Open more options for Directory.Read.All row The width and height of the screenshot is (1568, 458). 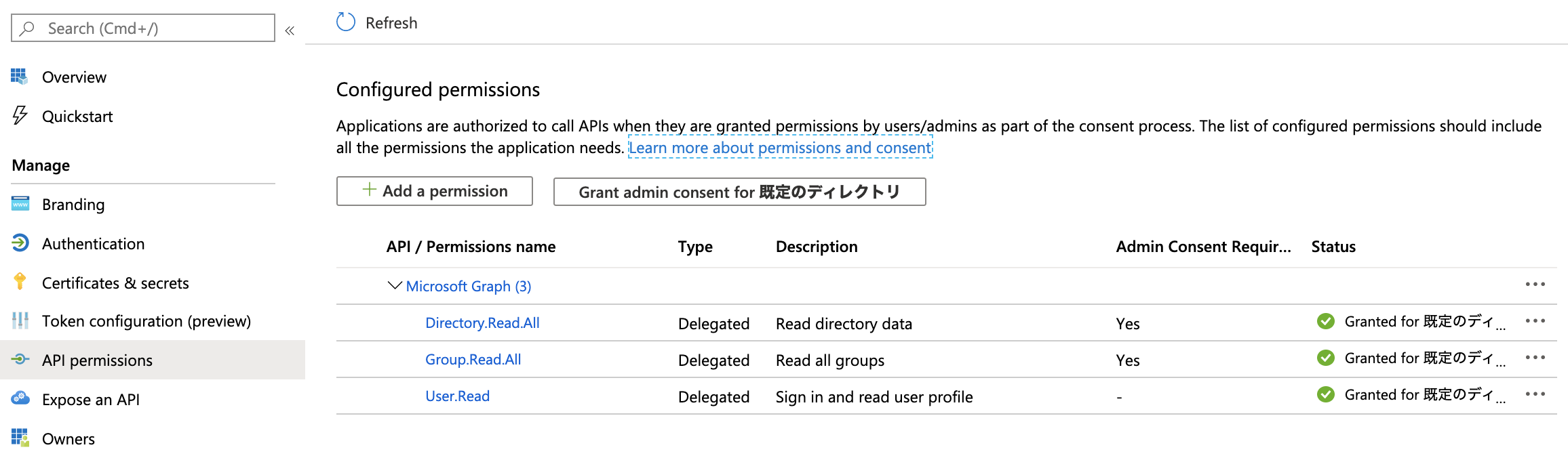pyautogui.click(x=1535, y=321)
